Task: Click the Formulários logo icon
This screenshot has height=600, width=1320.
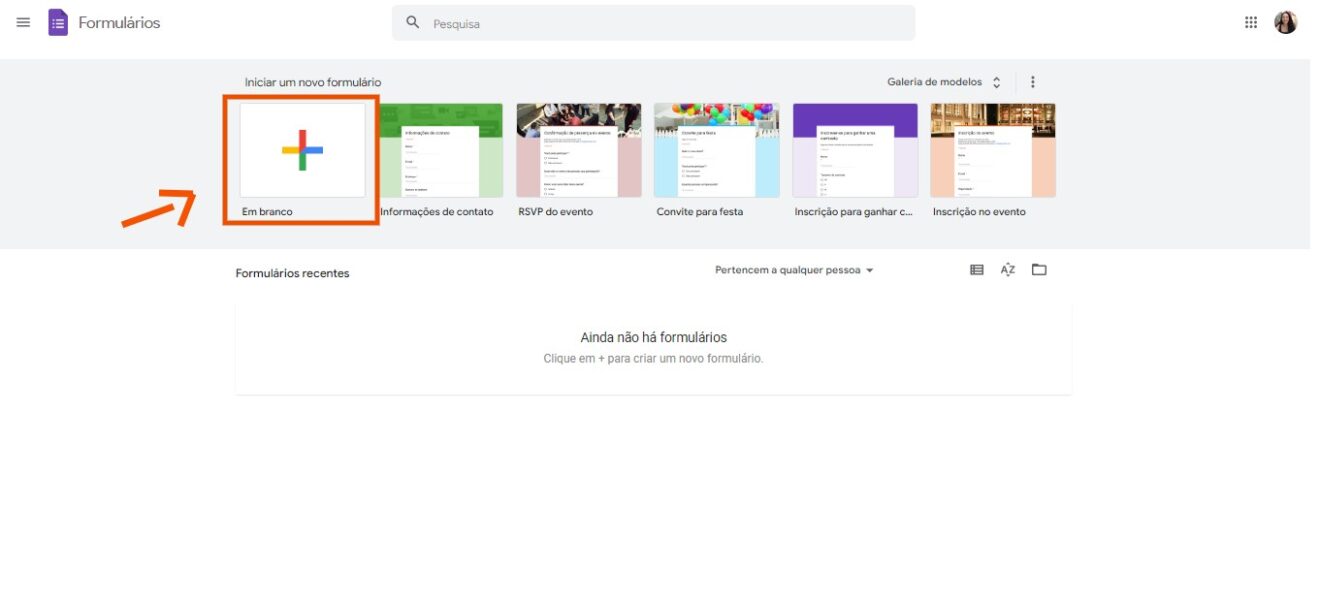Action: click(x=58, y=21)
